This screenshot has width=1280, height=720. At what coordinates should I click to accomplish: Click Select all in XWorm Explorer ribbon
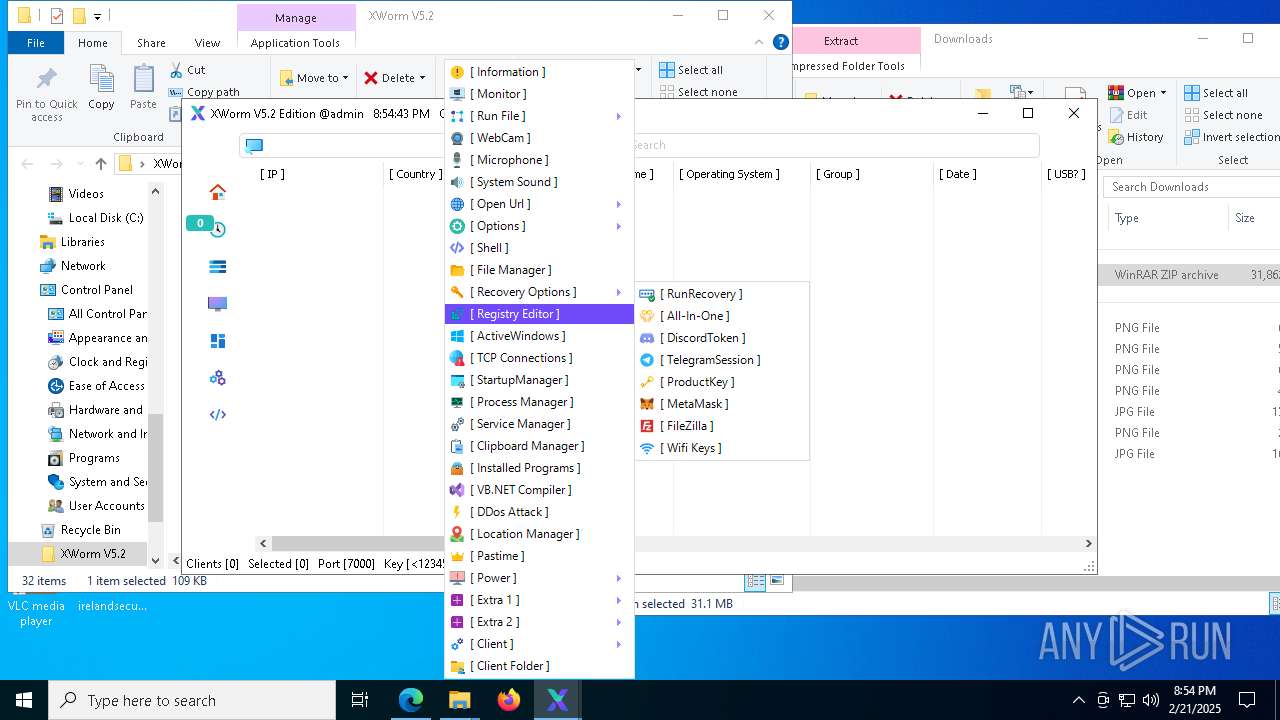pos(691,70)
